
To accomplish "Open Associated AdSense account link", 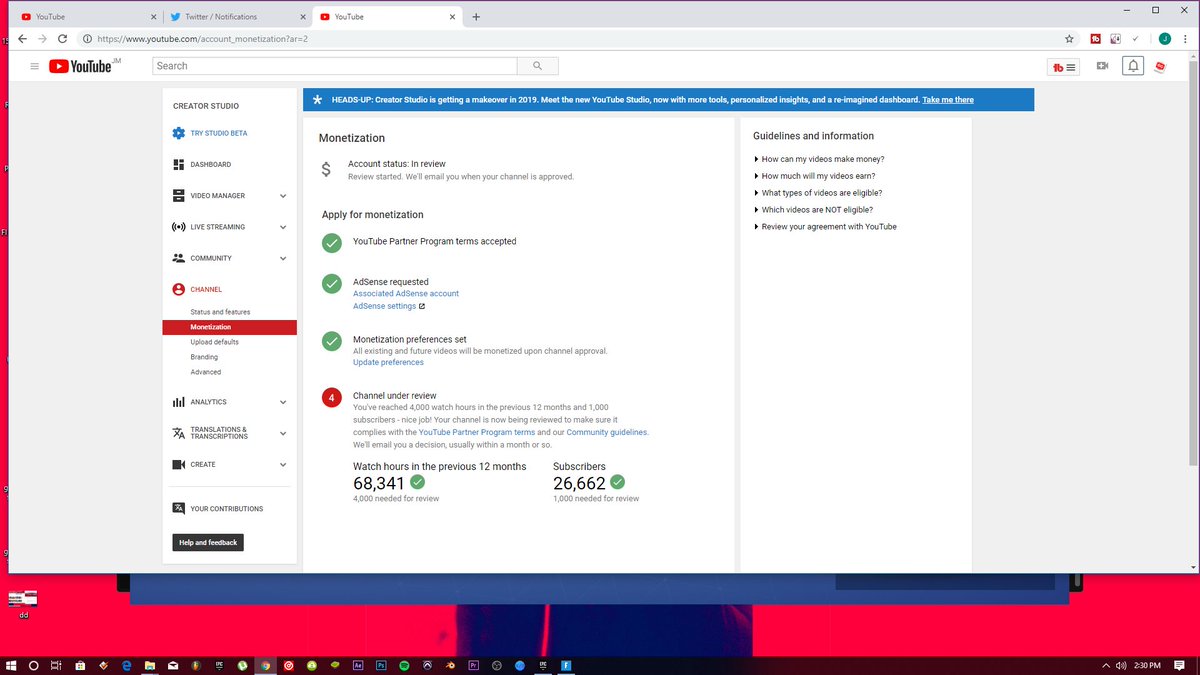I will pyautogui.click(x=406, y=294).
